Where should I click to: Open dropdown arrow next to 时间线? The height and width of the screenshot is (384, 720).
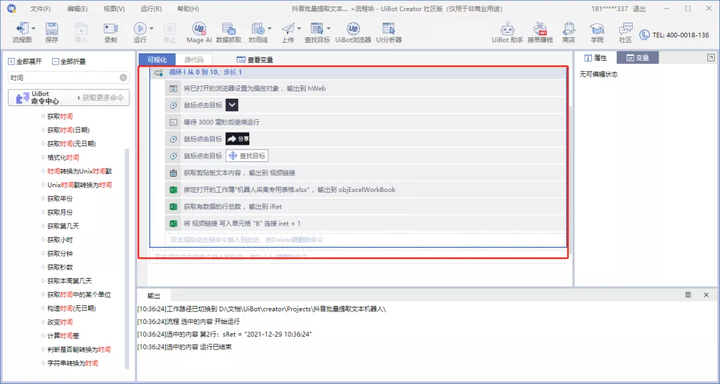tap(270, 28)
